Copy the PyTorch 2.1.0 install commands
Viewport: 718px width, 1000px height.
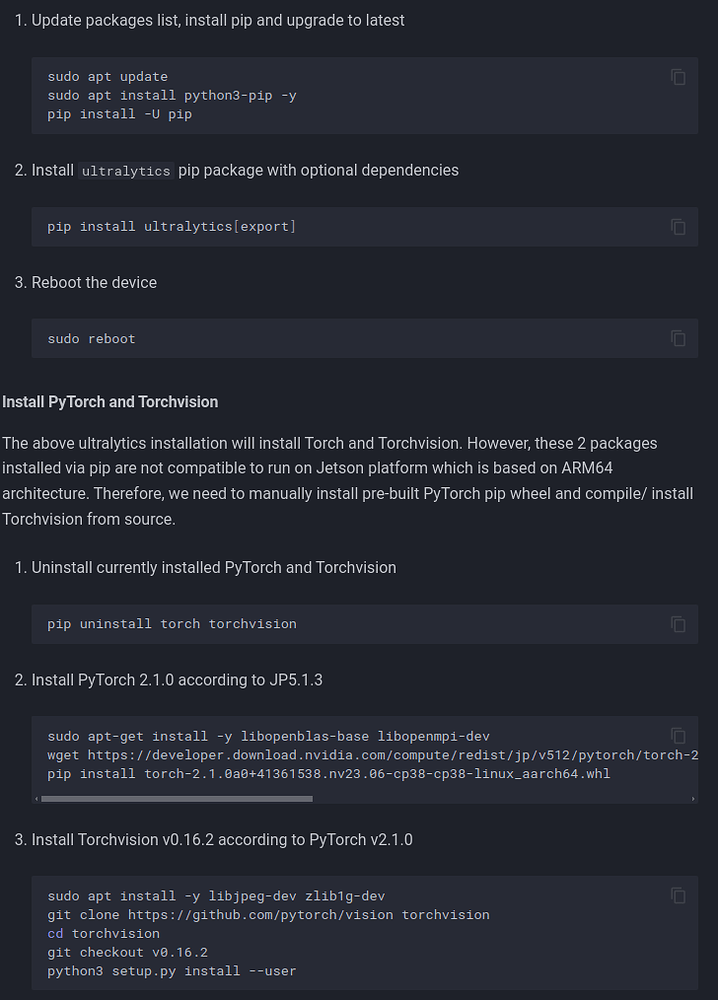(x=678, y=735)
